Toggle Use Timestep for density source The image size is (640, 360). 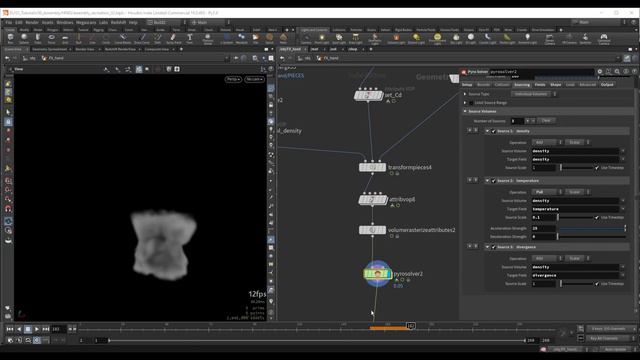[597, 168]
